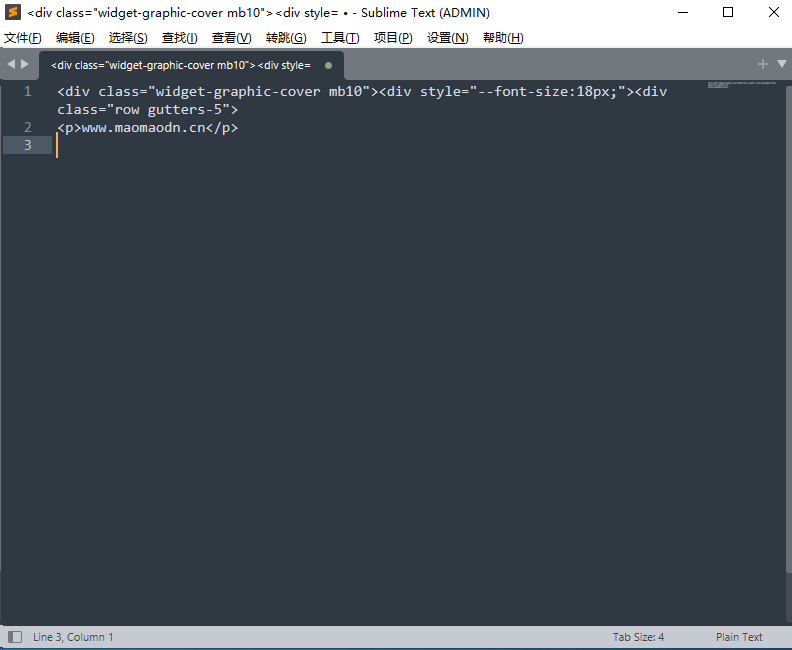Click the Sublime Text logo in title bar
The width and height of the screenshot is (792, 650).
tap(13, 13)
